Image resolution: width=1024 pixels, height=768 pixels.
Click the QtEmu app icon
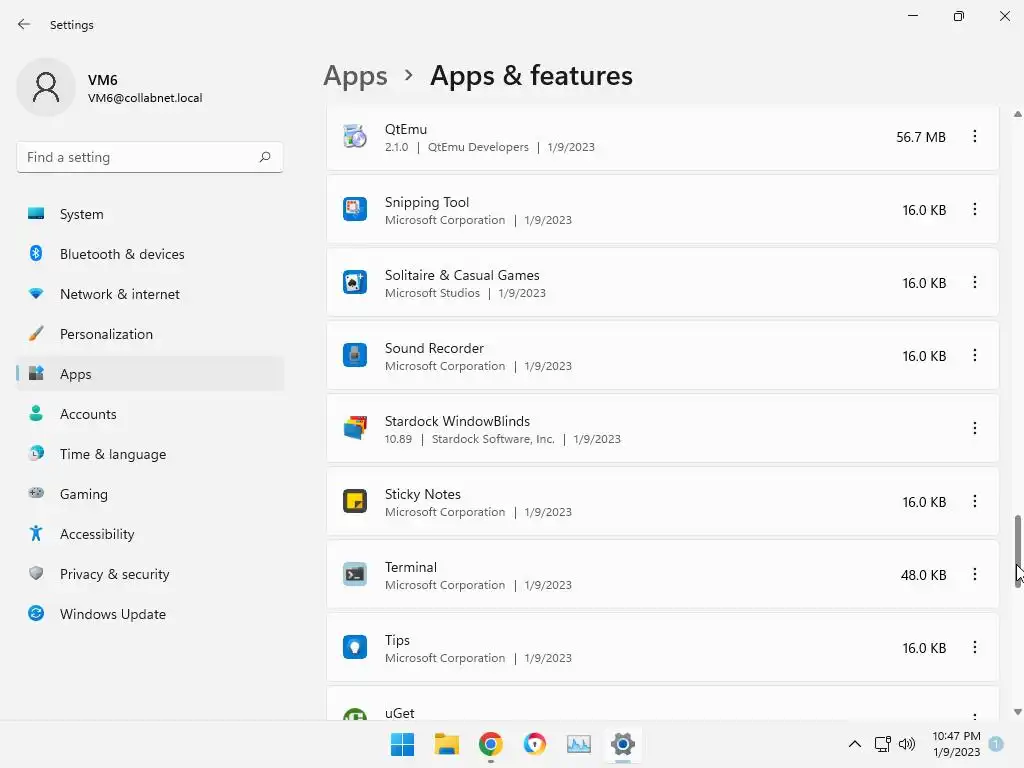point(355,136)
